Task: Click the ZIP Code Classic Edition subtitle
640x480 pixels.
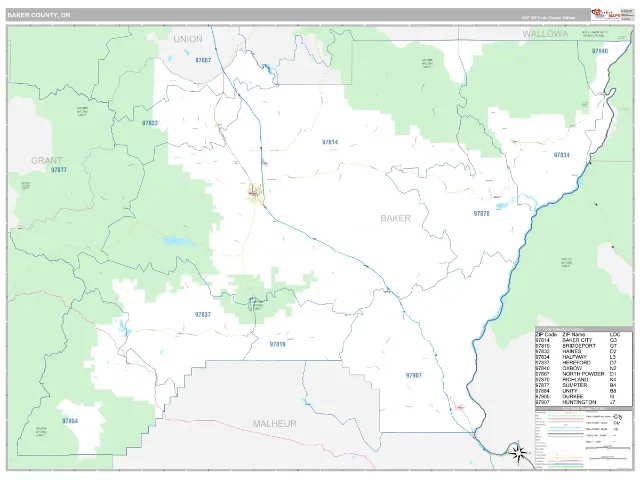Action: click(x=548, y=18)
